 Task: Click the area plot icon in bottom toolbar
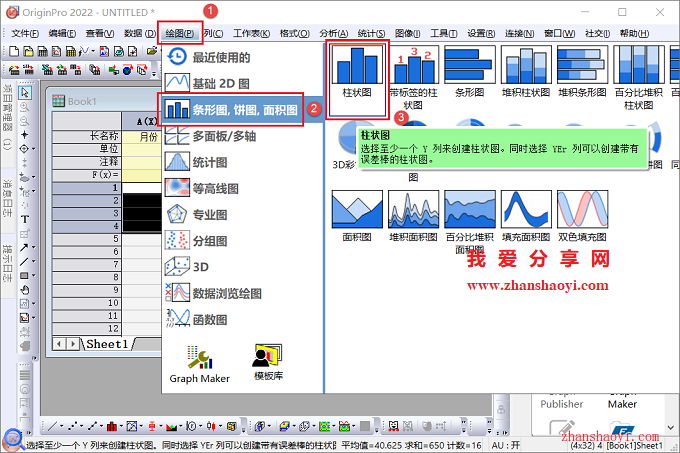[x=171, y=427]
